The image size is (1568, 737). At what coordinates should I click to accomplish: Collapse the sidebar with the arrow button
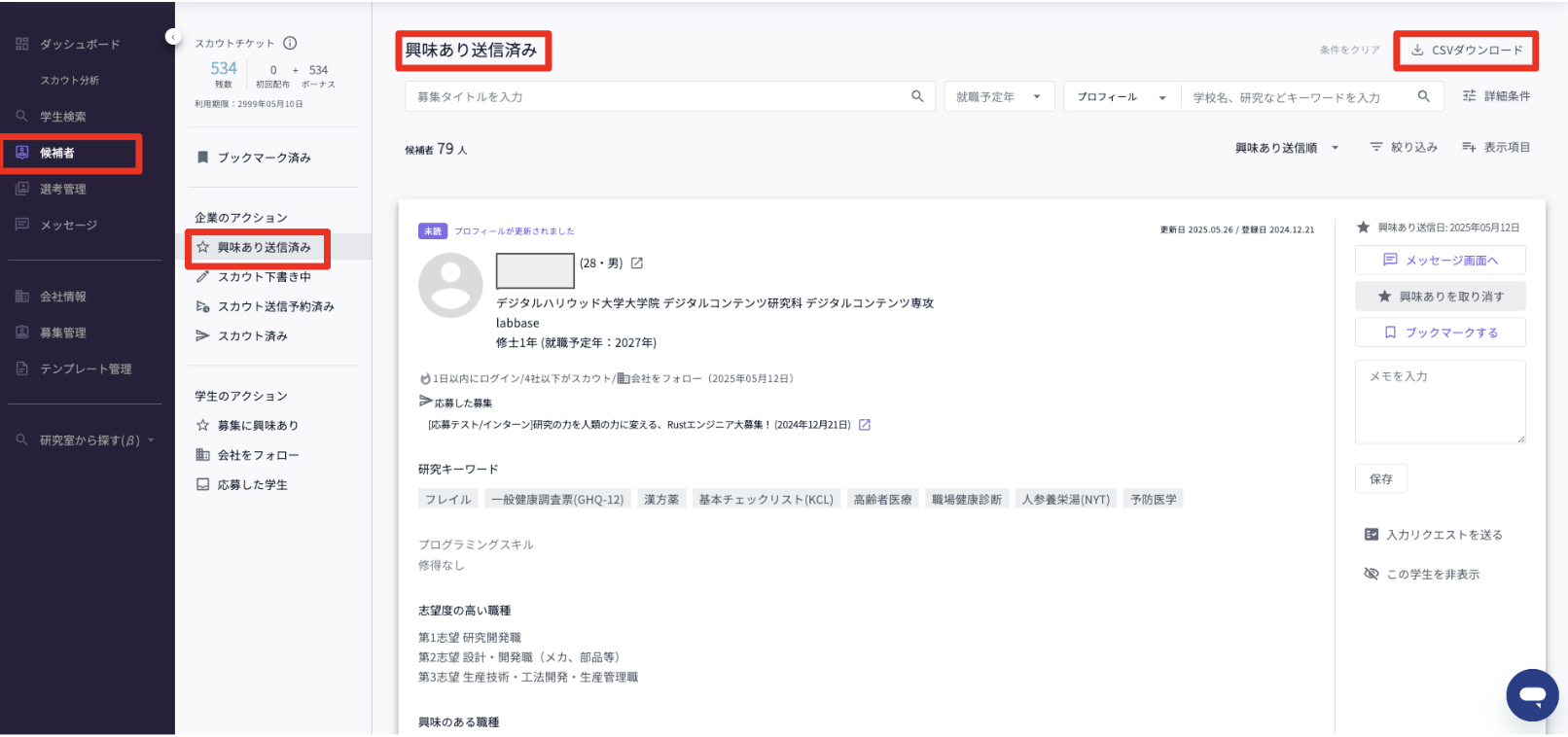(x=173, y=37)
